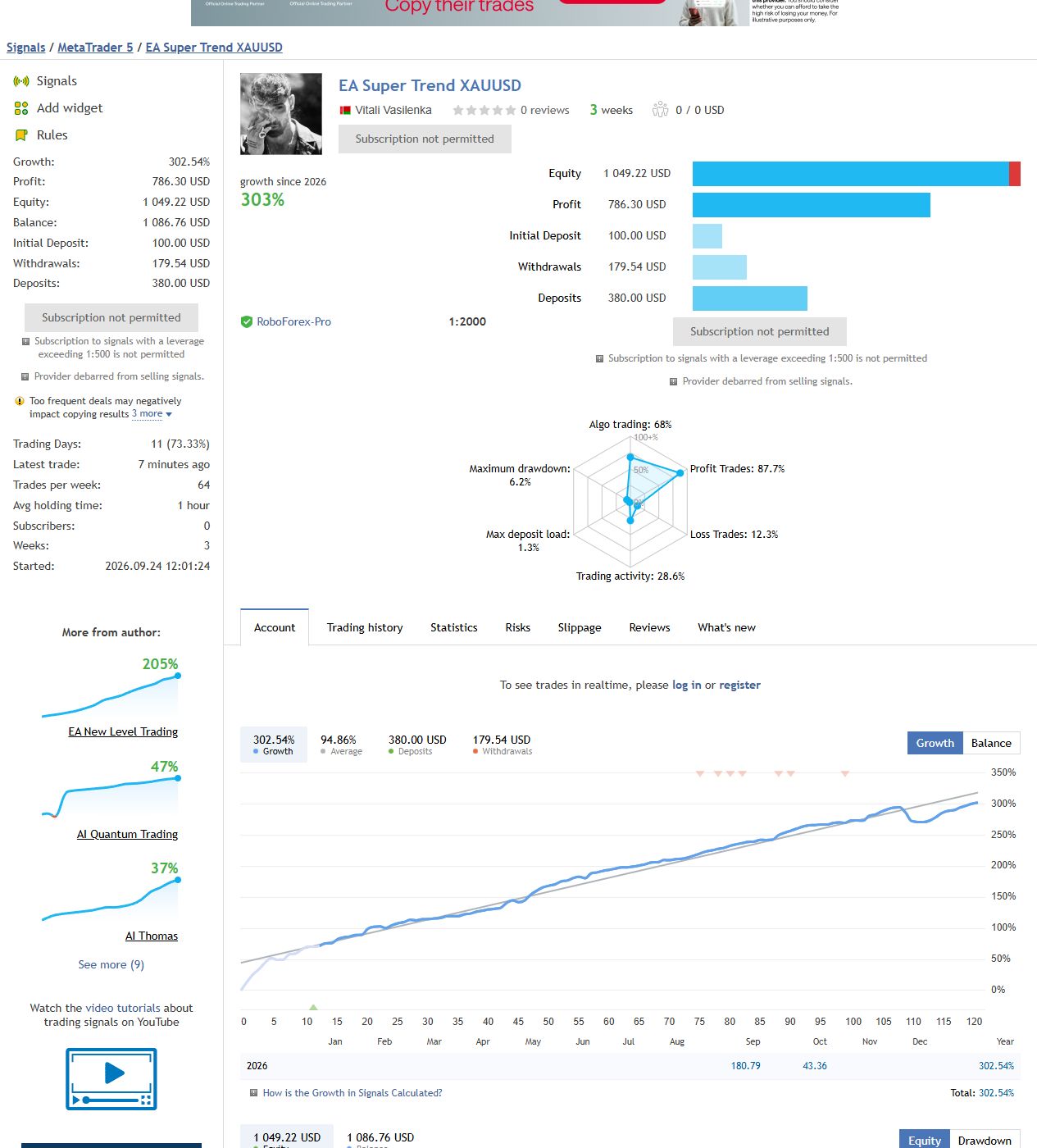This screenshot has height=1148, width=1037.
Task: Select the 302.54% Growth legend item
Action: click(x=274, y=745)
